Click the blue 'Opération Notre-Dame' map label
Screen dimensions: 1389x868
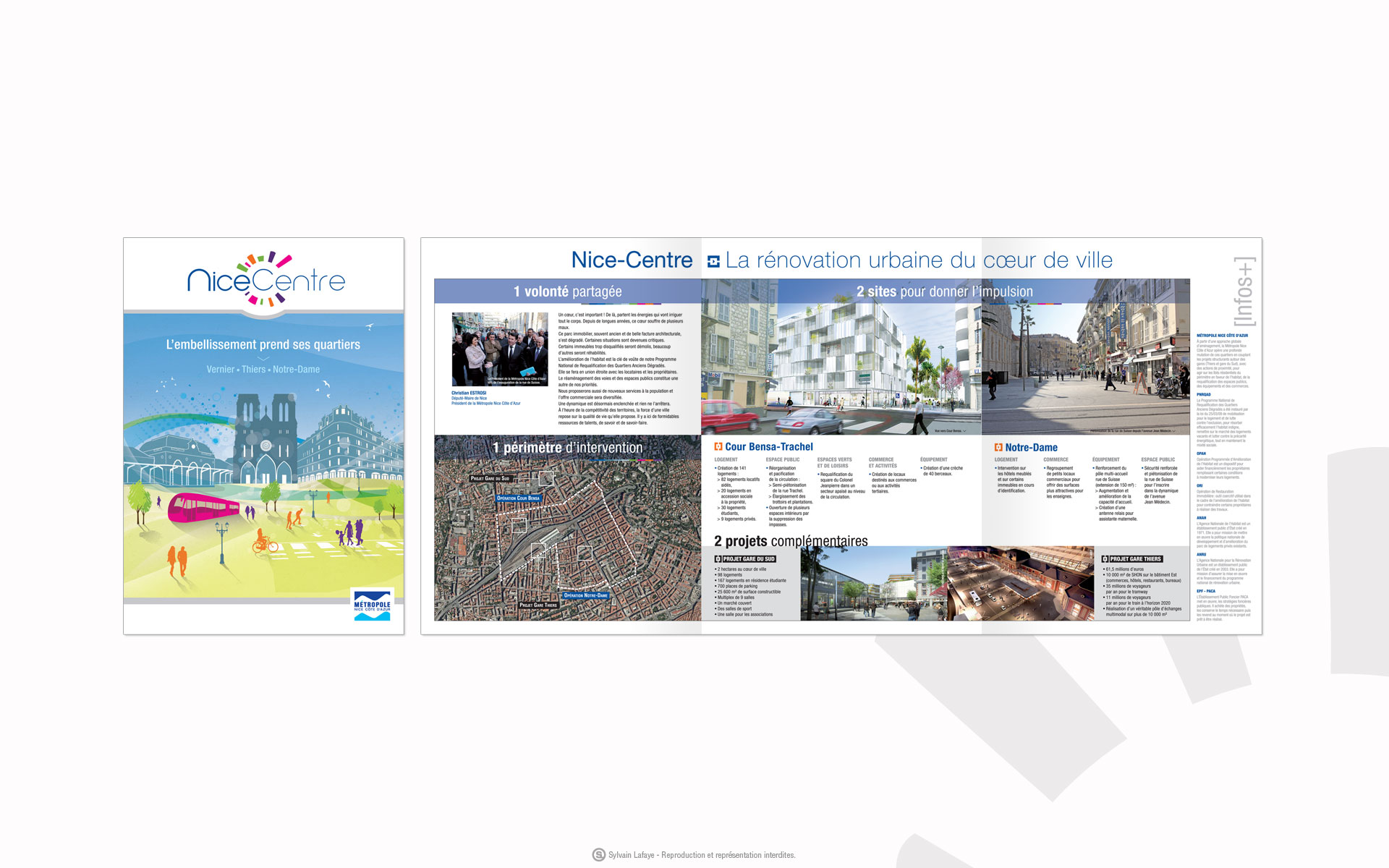coord(586,595)
